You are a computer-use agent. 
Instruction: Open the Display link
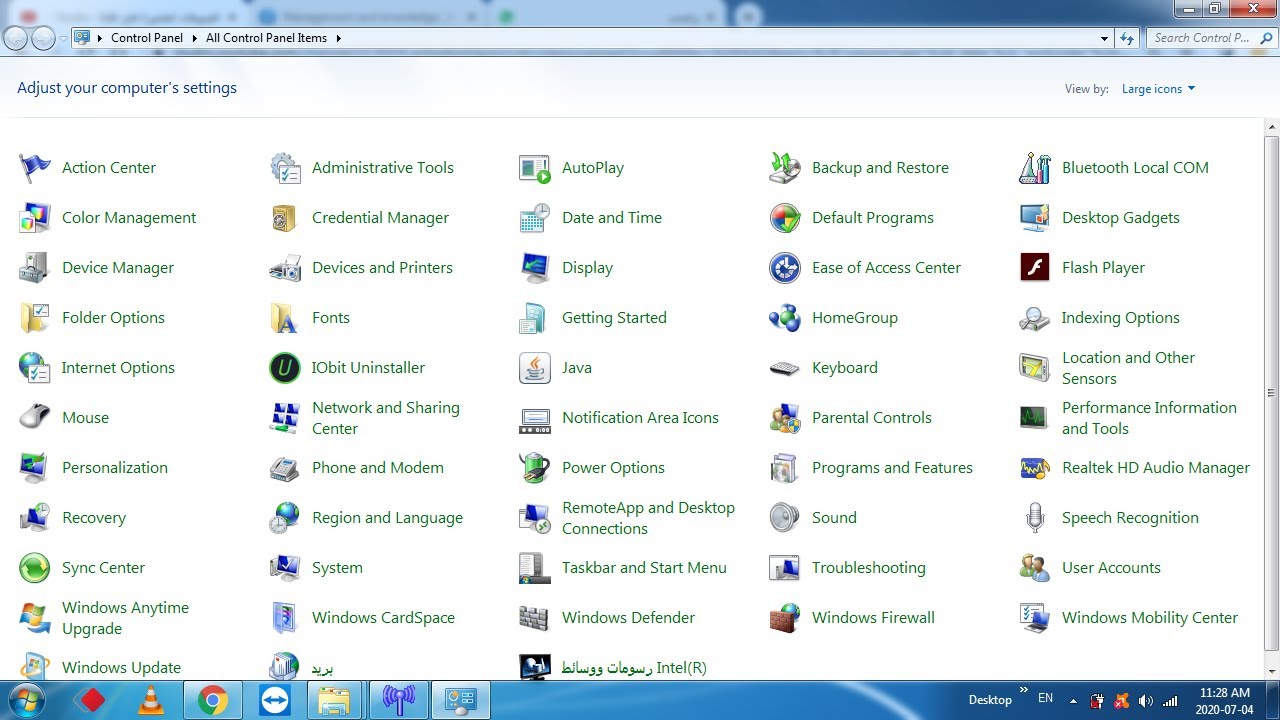point(587,268)
